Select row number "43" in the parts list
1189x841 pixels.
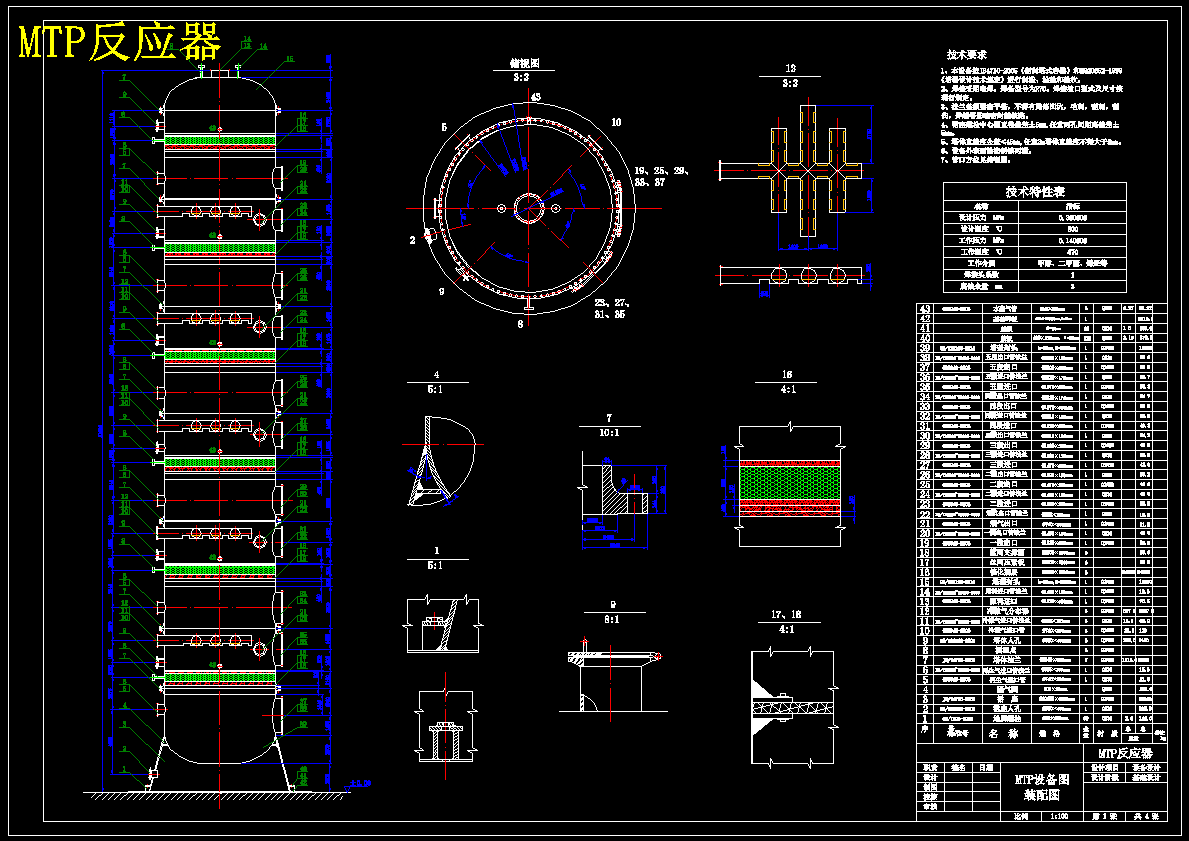(x=924, y=309)
